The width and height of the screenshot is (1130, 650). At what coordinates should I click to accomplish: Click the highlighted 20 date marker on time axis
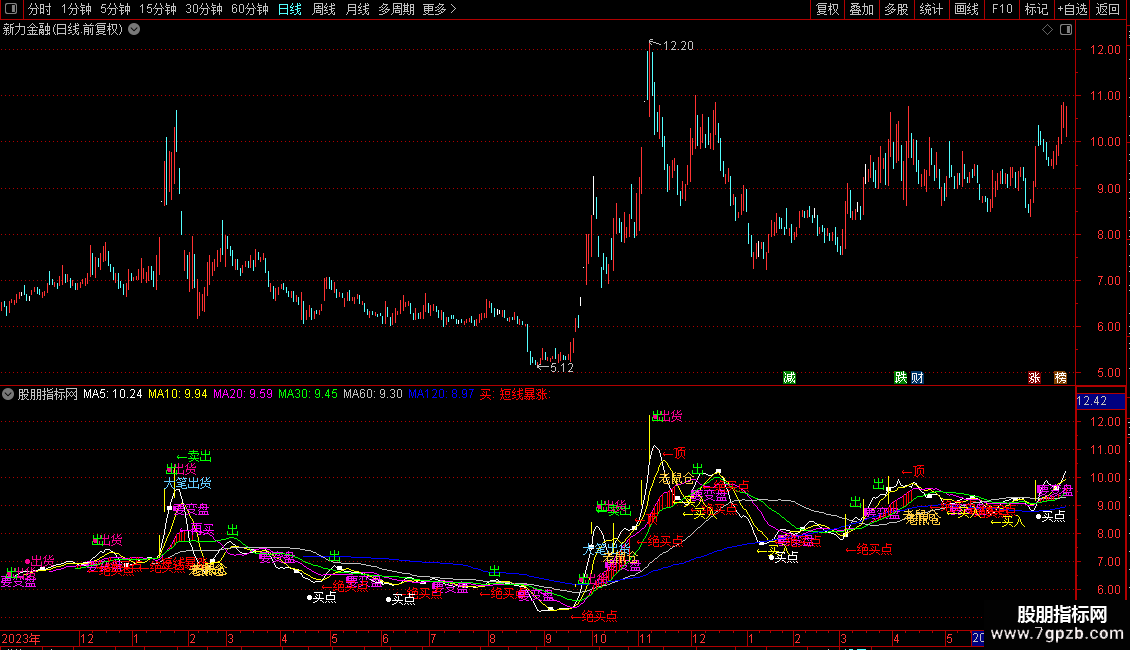pos(978,638)
